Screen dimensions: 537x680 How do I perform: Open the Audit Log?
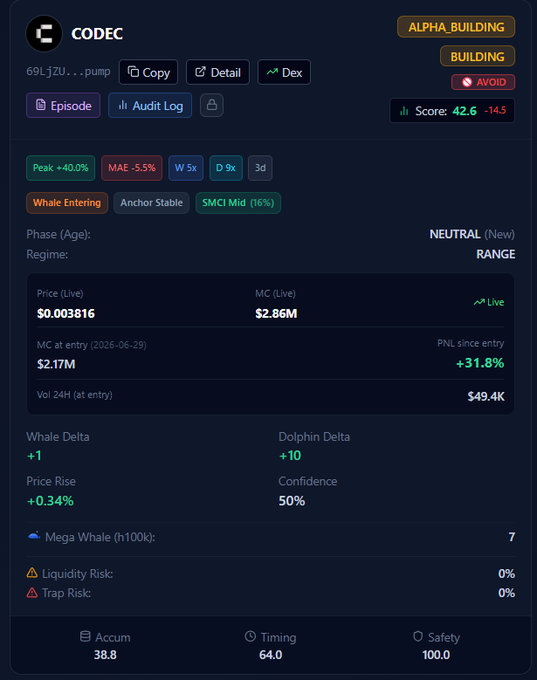(150, 105)
